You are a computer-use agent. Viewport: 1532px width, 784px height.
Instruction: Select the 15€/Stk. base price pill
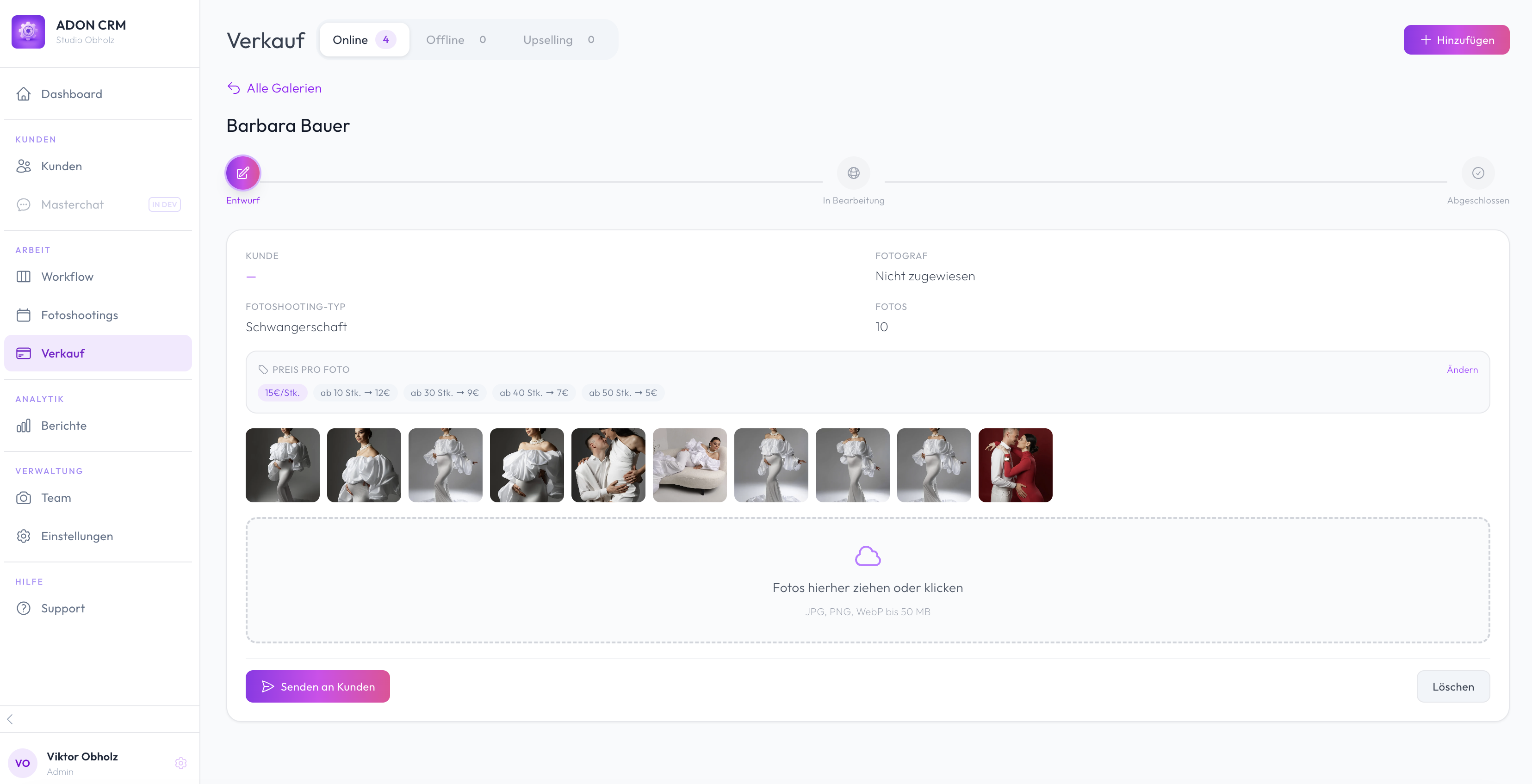[283, 392]
